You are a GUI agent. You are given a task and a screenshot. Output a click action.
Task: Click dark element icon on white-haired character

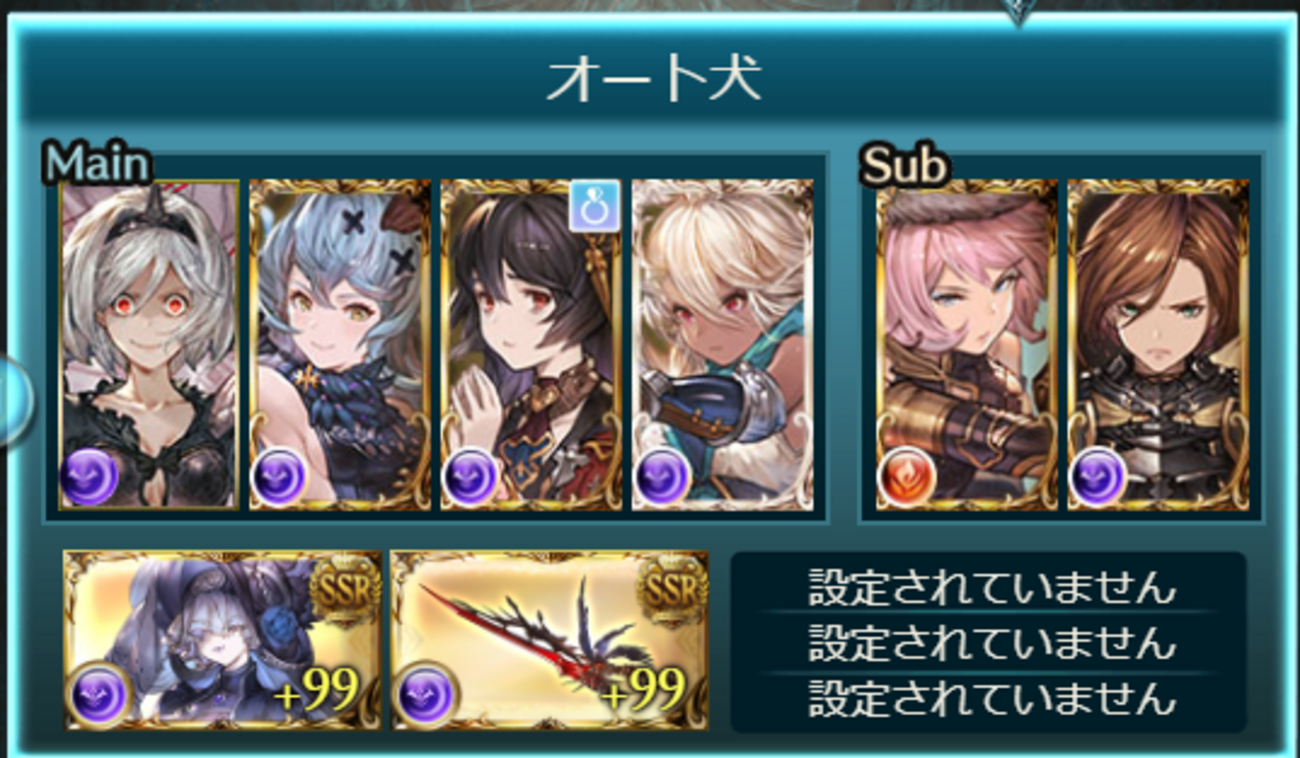click(661, 477)
